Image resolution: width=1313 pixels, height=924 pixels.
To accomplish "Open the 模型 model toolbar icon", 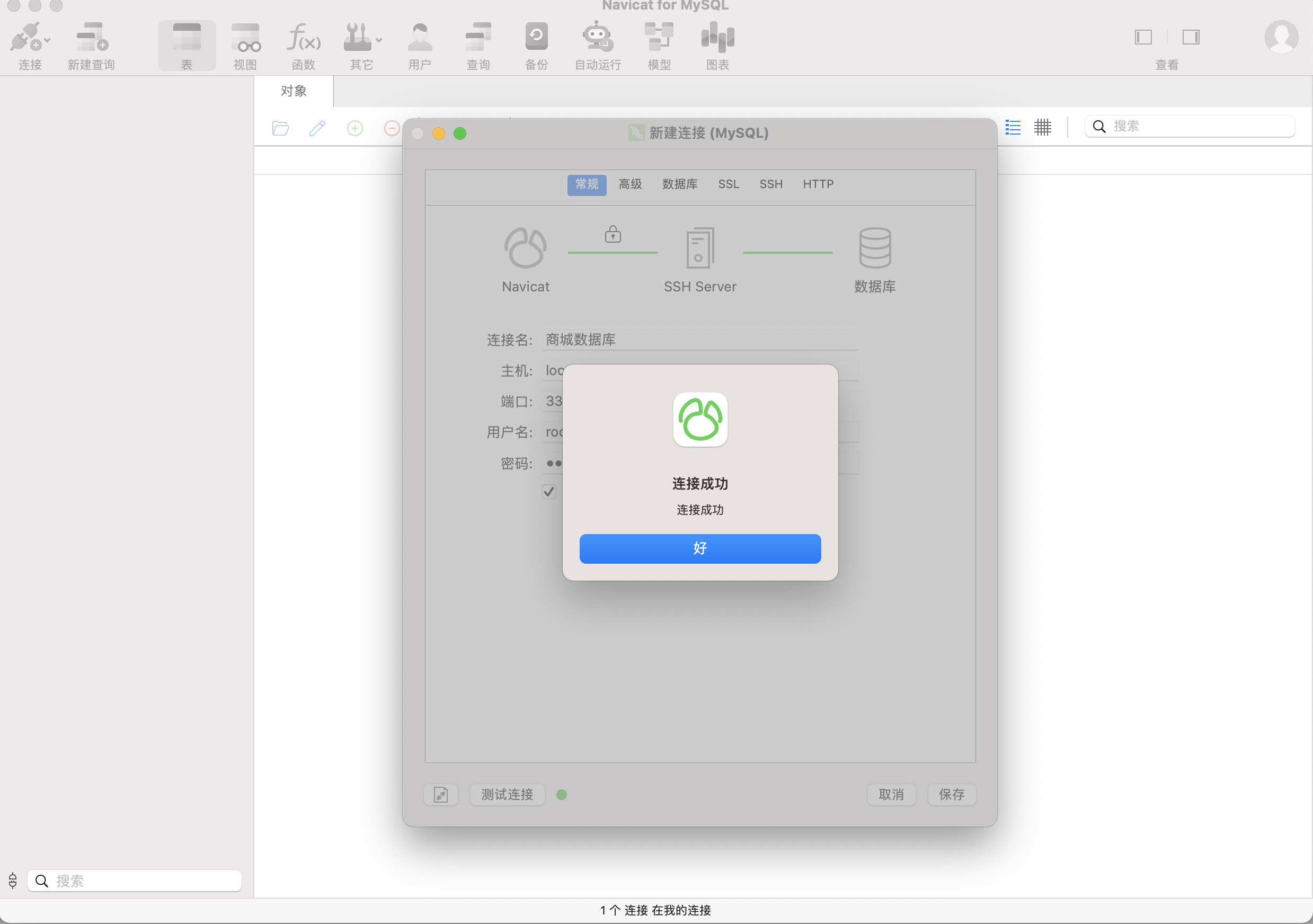I will coord(658,38).
